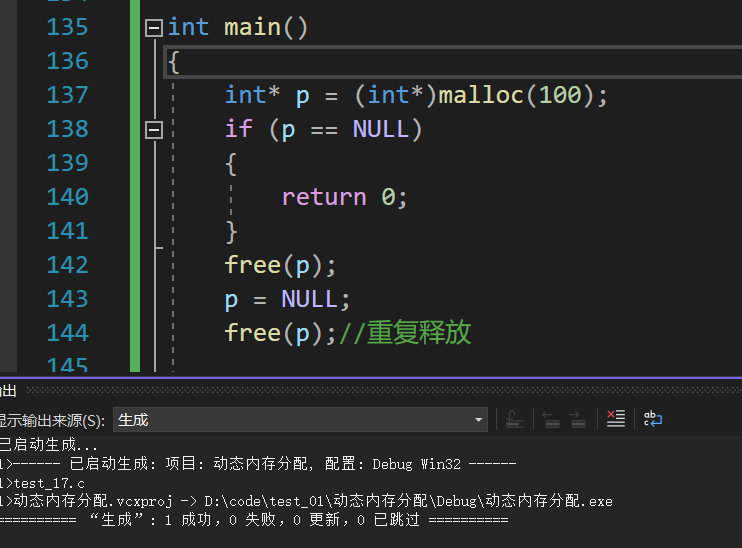
Task: Click the clear all output icon
Action: point(616,419)
